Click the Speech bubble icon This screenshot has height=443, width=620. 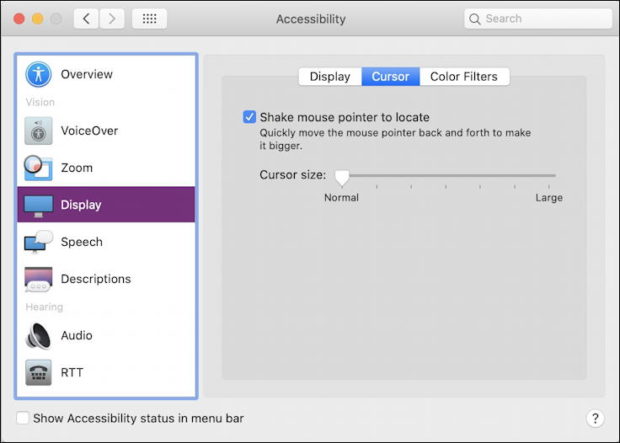(x=38, y=242)
